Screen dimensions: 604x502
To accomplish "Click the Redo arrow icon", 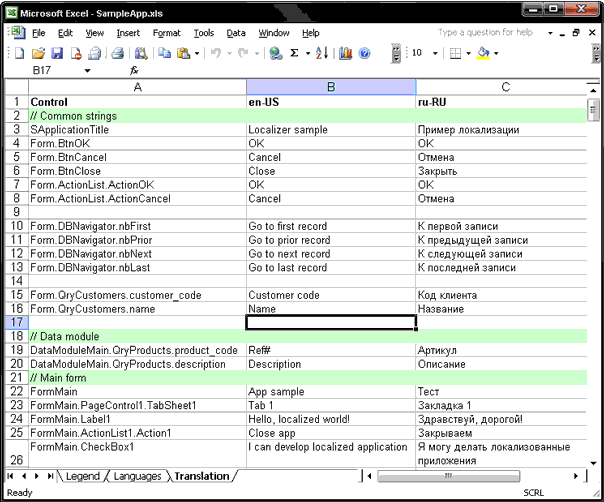I will coord(243,53).
